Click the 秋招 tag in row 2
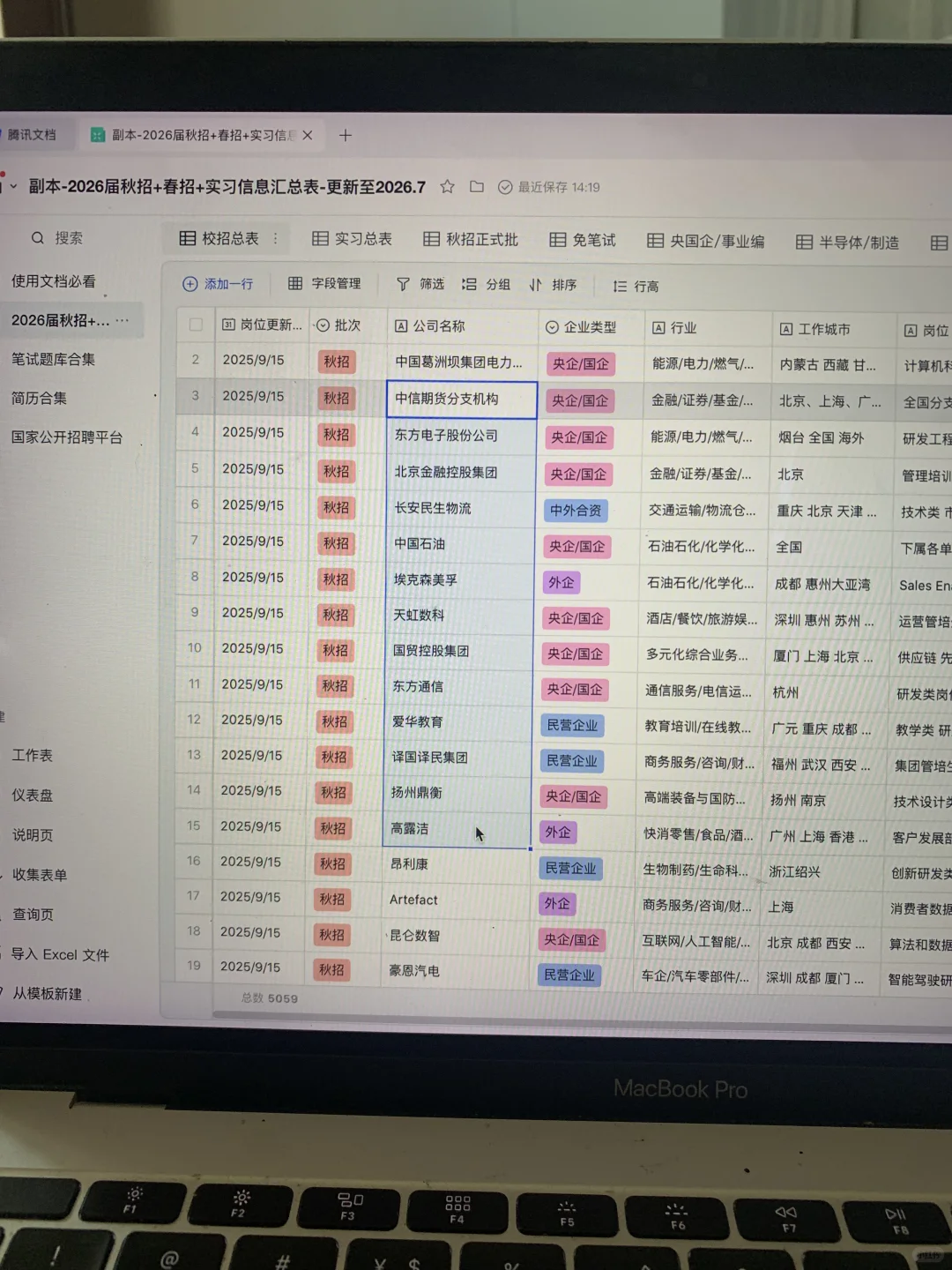 337,362
